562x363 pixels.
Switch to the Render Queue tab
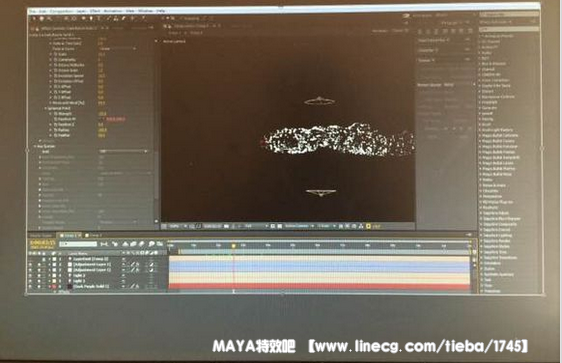[x=41, y=235]
